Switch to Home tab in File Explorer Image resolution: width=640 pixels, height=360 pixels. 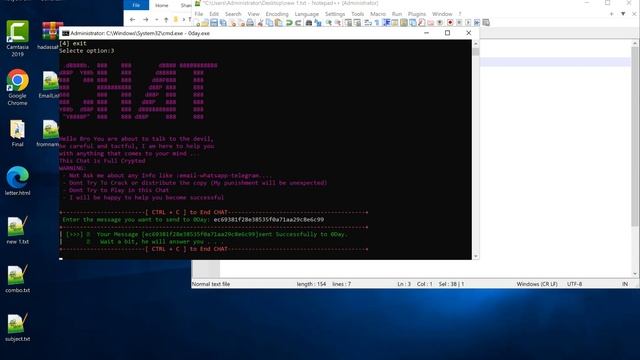click(x=162, y=5)
